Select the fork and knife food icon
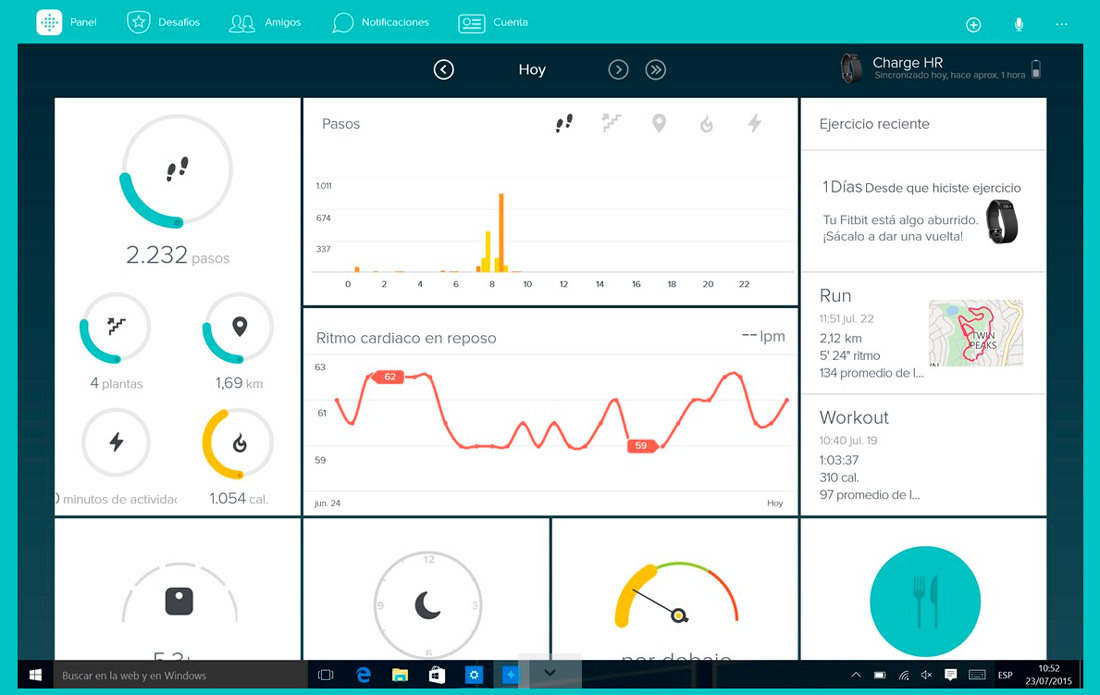1100x695 pixels. point(924,601)
